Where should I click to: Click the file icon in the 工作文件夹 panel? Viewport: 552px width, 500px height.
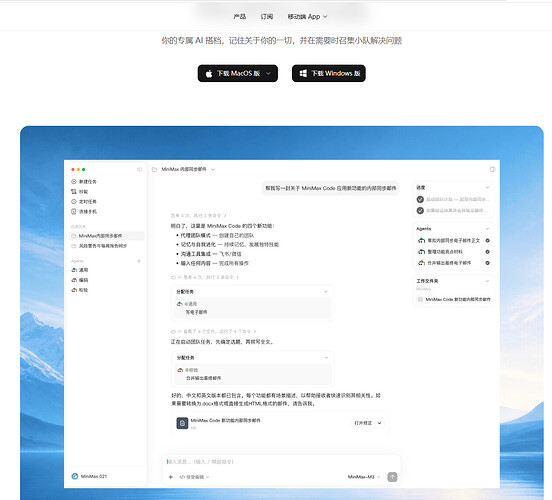pos(420,300)
